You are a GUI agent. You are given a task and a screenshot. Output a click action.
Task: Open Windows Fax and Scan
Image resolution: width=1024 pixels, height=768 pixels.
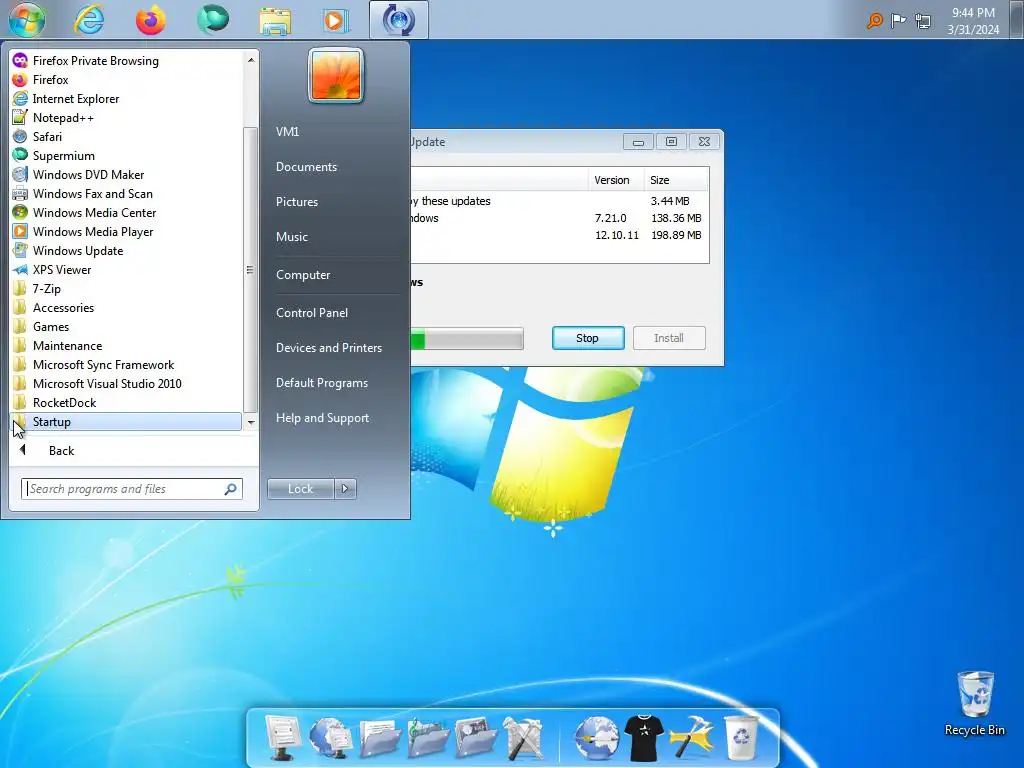126,193
